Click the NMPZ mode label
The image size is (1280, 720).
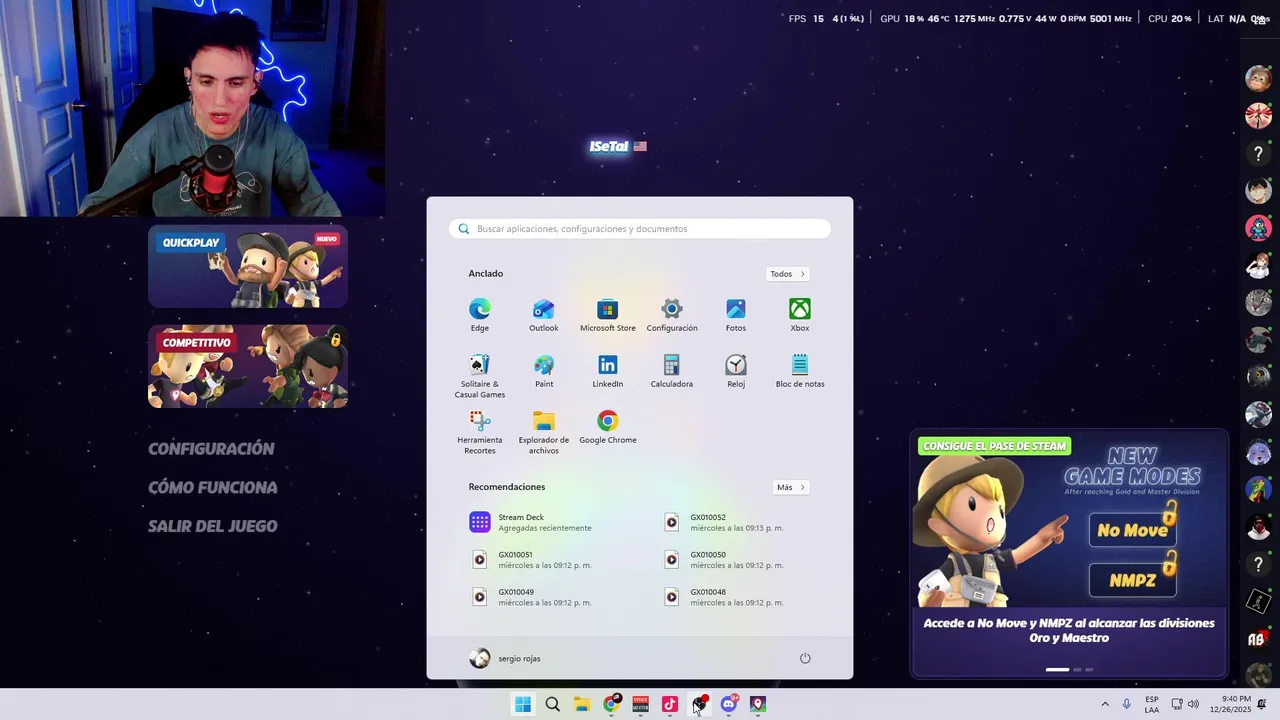click(x=1132, y=580)
